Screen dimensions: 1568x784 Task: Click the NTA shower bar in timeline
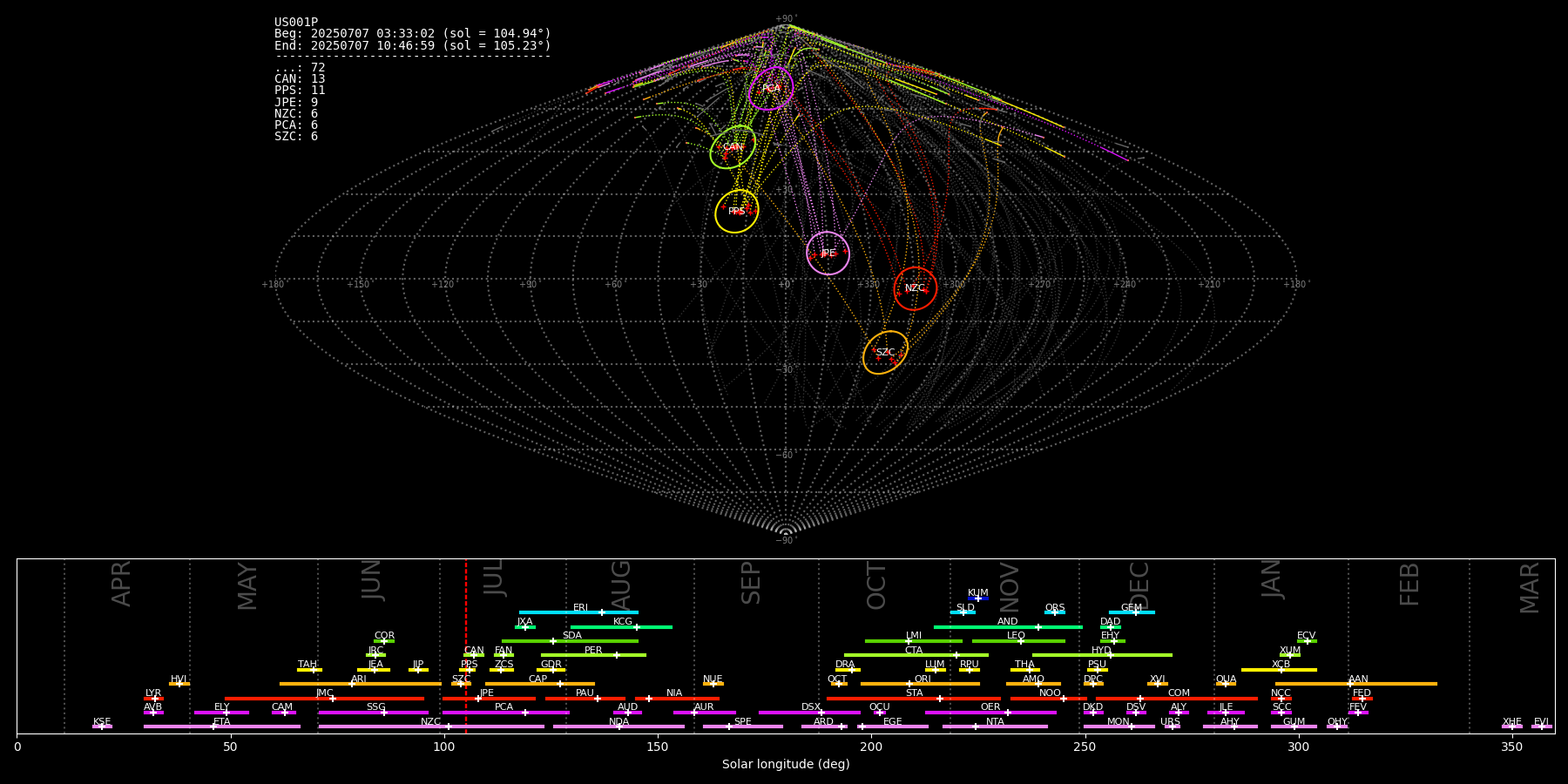(x=995, y=727)
